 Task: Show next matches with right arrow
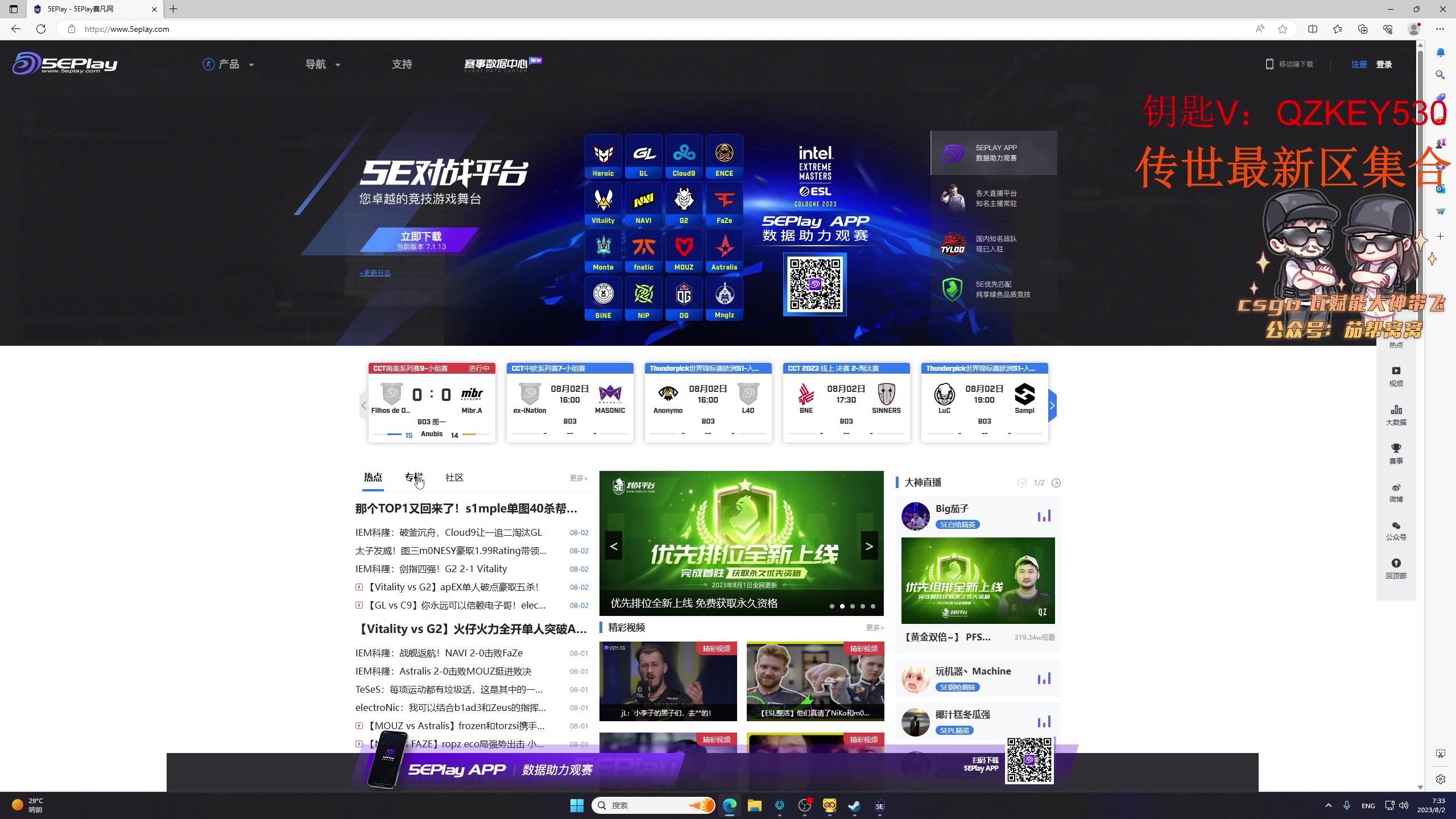pos(1052,406)
